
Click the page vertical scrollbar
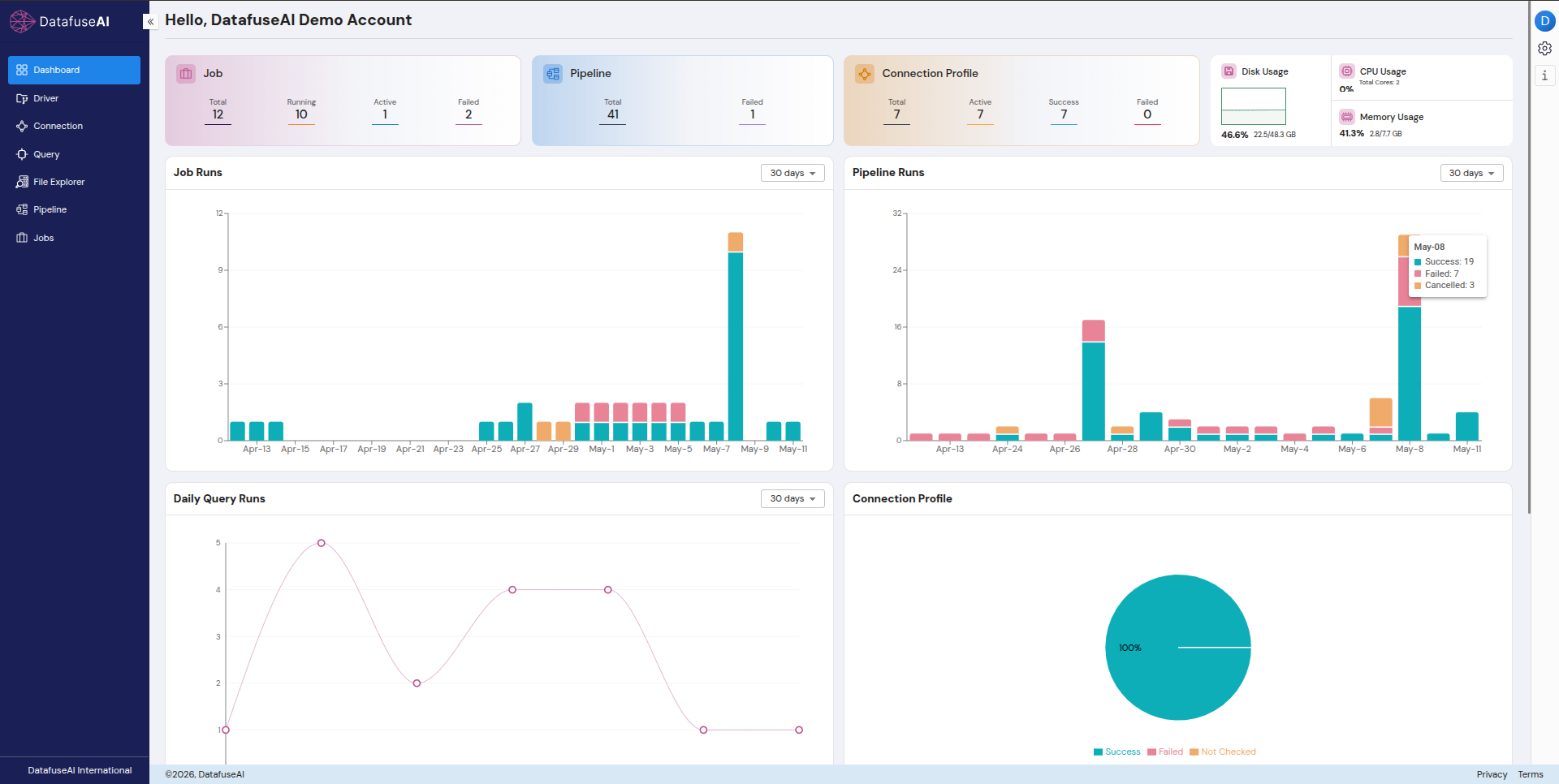coord(1529,256)
